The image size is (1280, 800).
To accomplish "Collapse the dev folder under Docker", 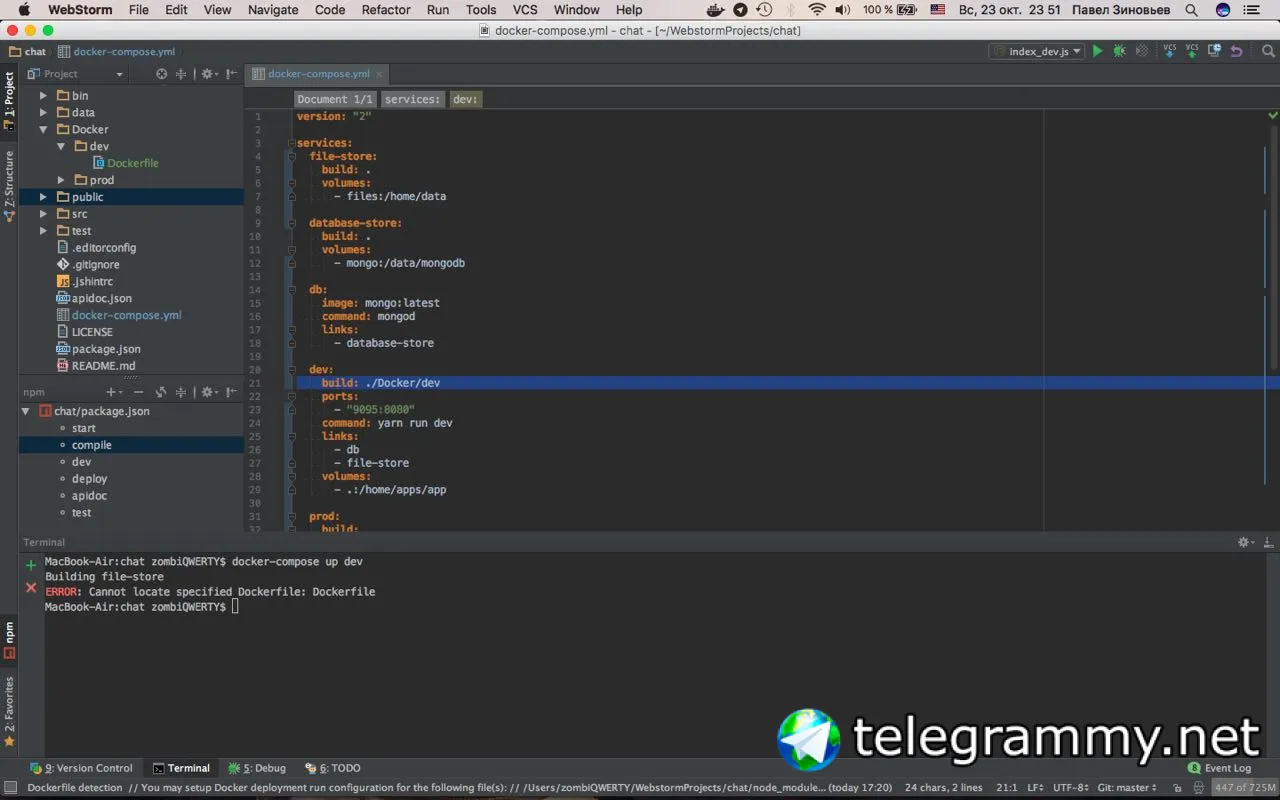I will [60, 147].
